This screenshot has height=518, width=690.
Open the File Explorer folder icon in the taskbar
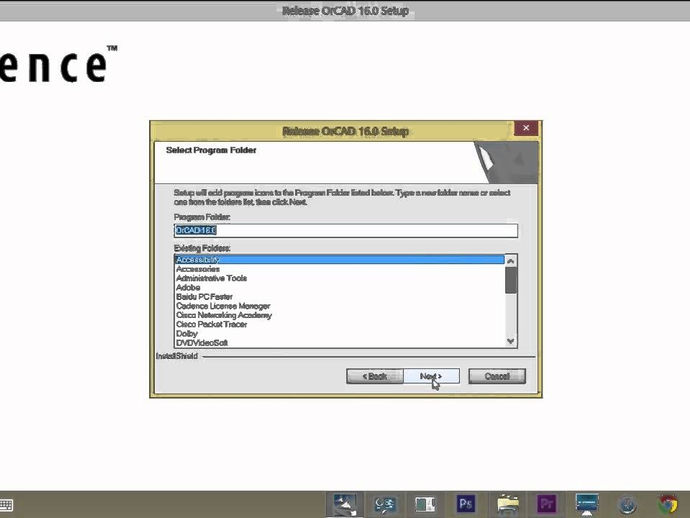click(x=507, y=504)
